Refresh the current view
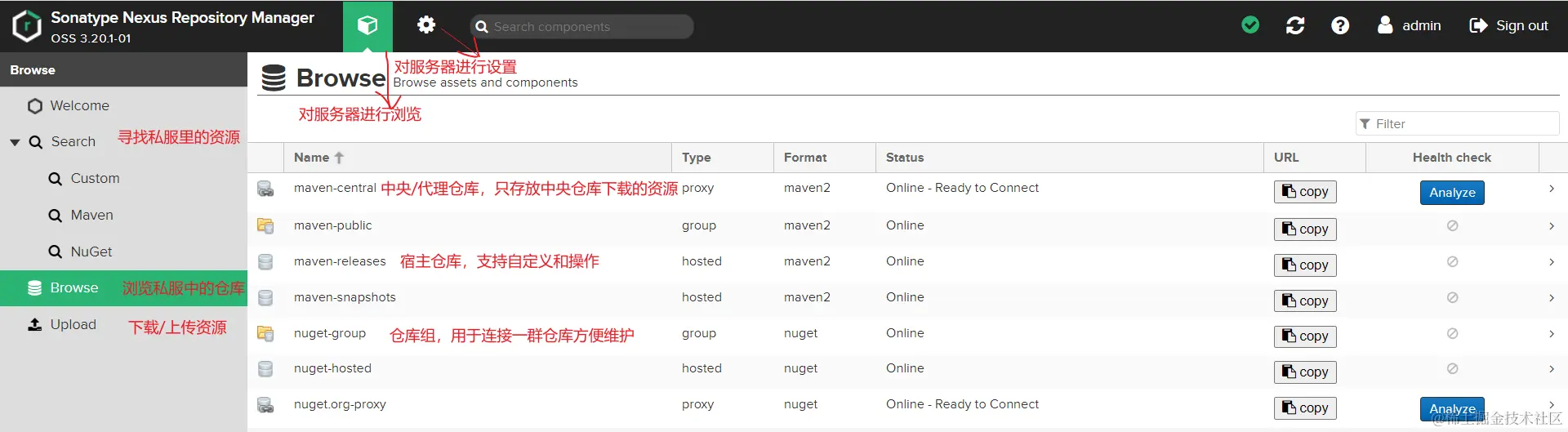 click(x=1295, y=25)
